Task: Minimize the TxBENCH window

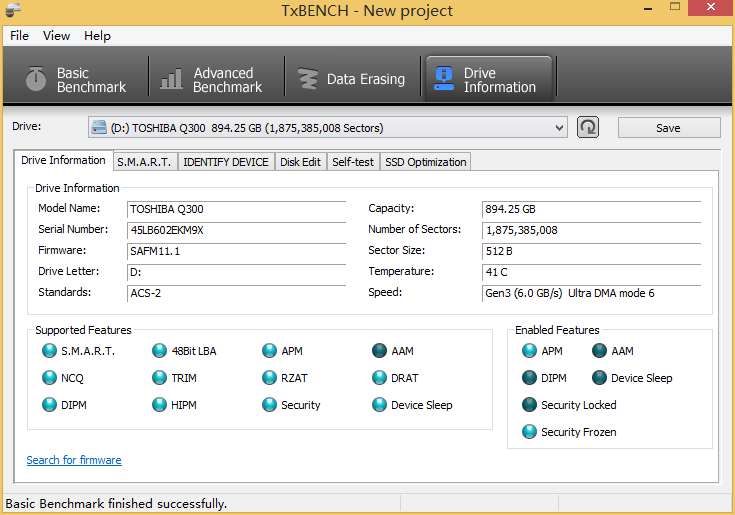Action: (x=648, y=8)
